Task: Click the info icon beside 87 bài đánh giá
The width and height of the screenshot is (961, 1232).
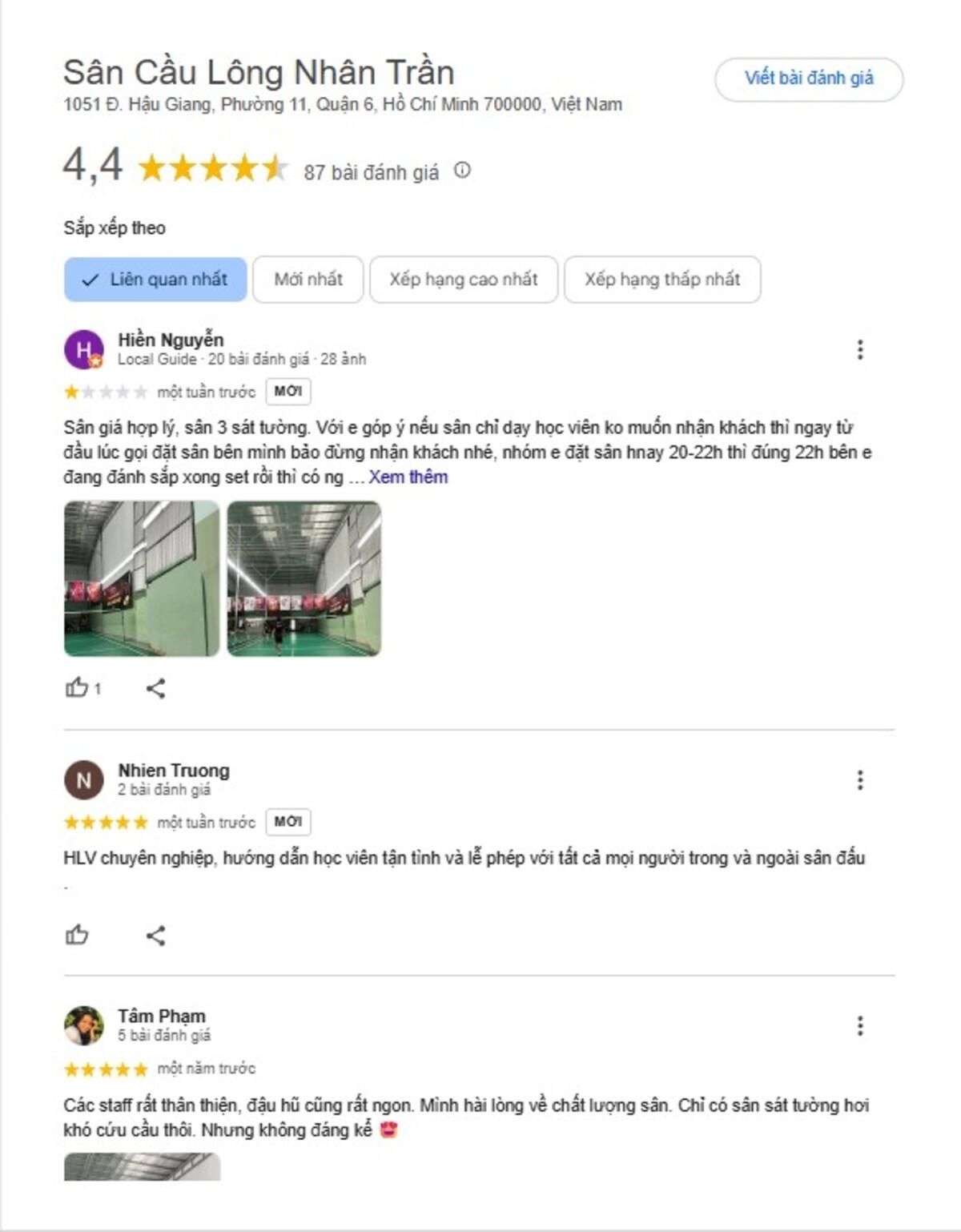Action: [x=462, y=170]
